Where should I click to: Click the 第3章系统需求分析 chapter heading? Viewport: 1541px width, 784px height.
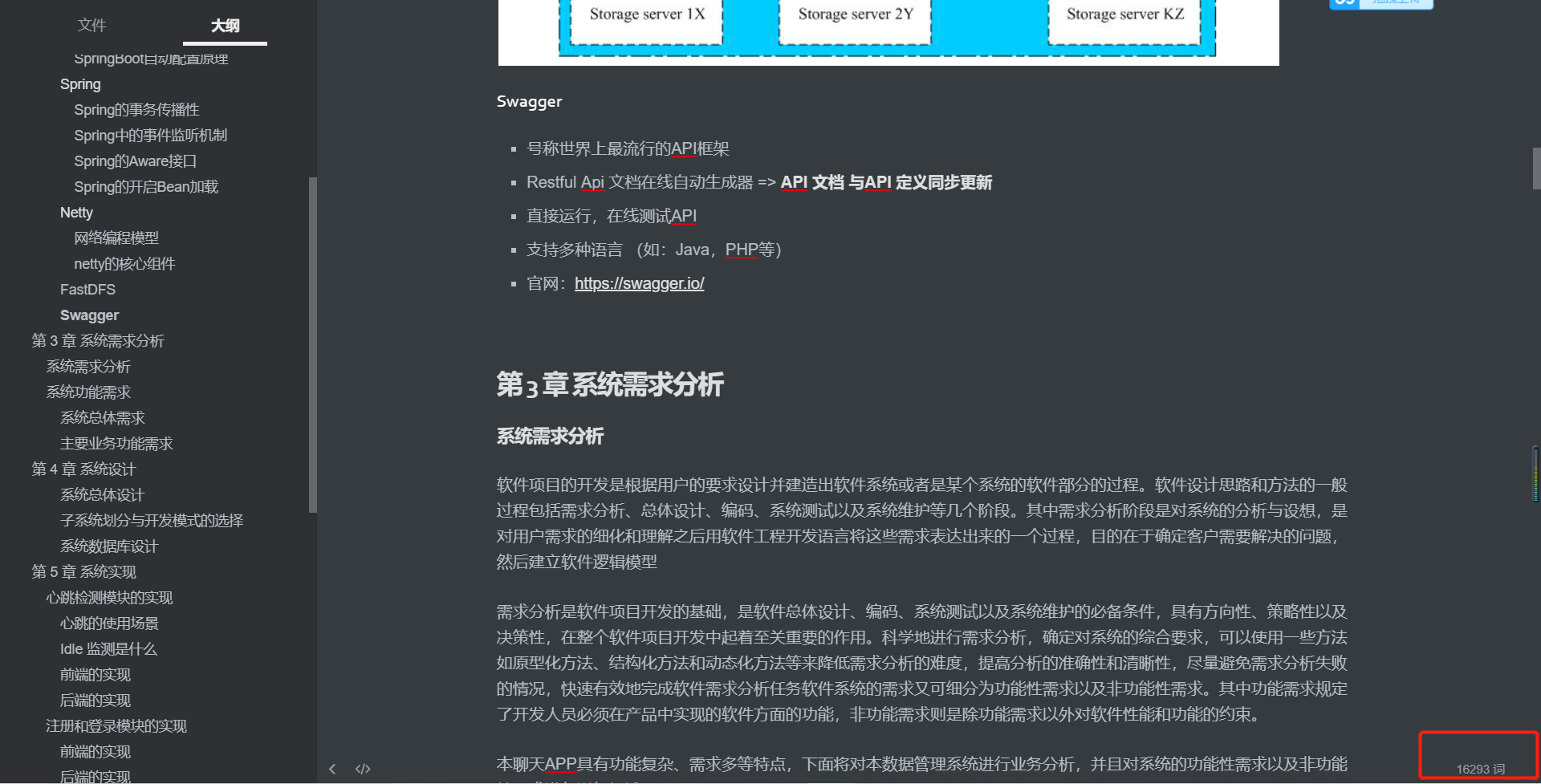pos(610,384)
